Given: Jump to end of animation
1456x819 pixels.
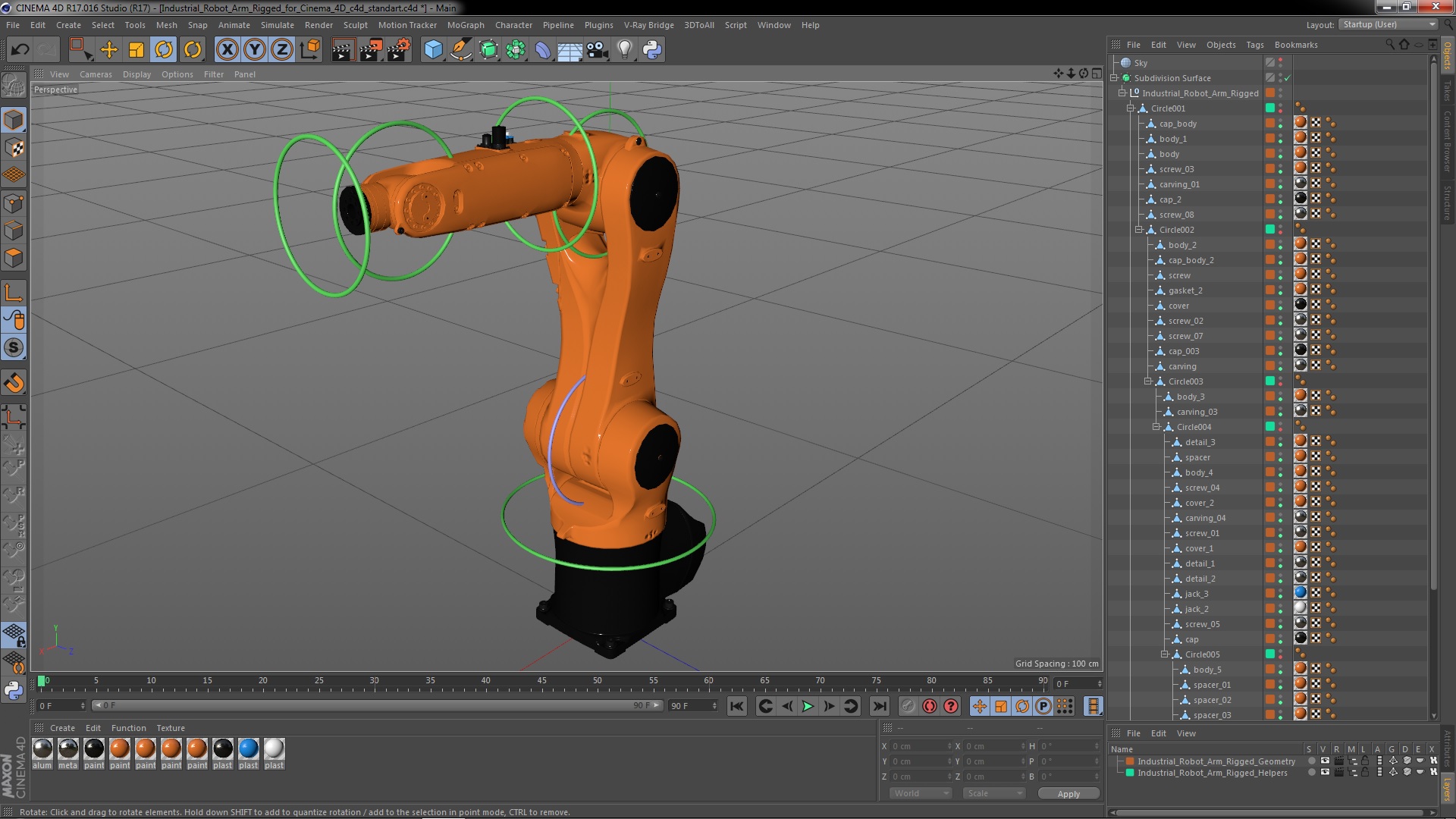Looking at the screenshot, I should tap(880, 706).
